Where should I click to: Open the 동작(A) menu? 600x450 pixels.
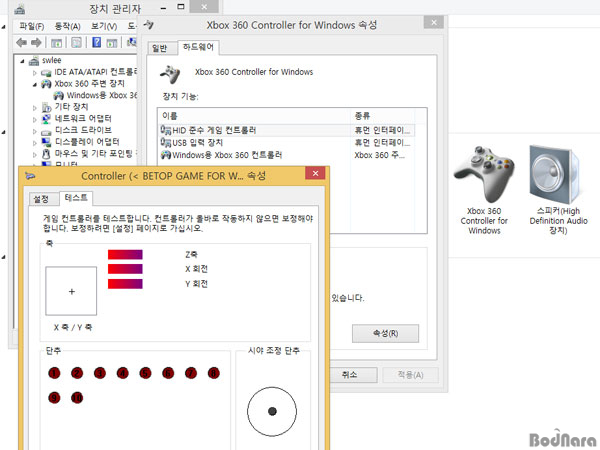click(67, 26)
